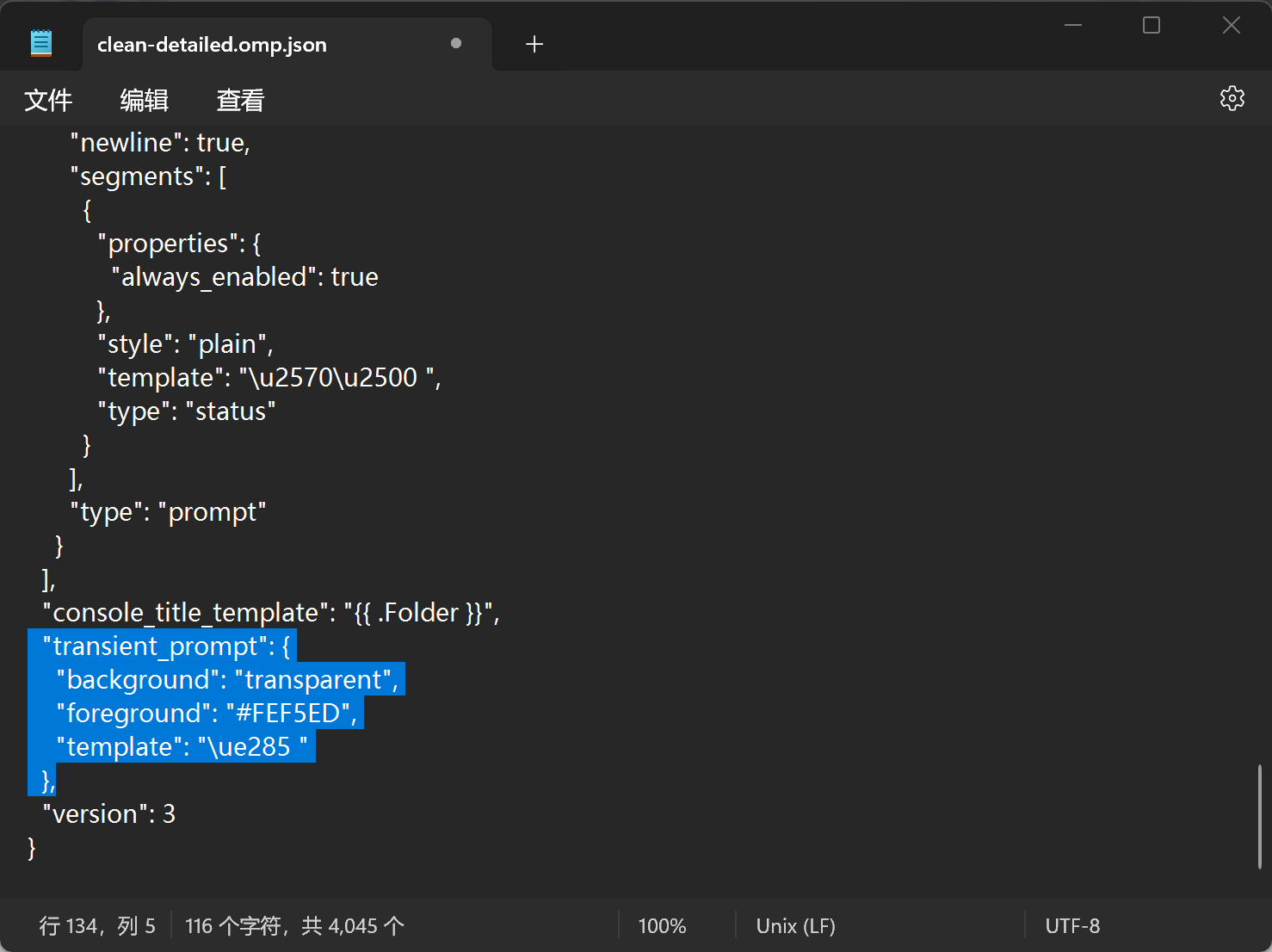Click the Notepad app icon
This screenshot has height=952, width=1272.
pyautogui.click(x=40, y=43)
